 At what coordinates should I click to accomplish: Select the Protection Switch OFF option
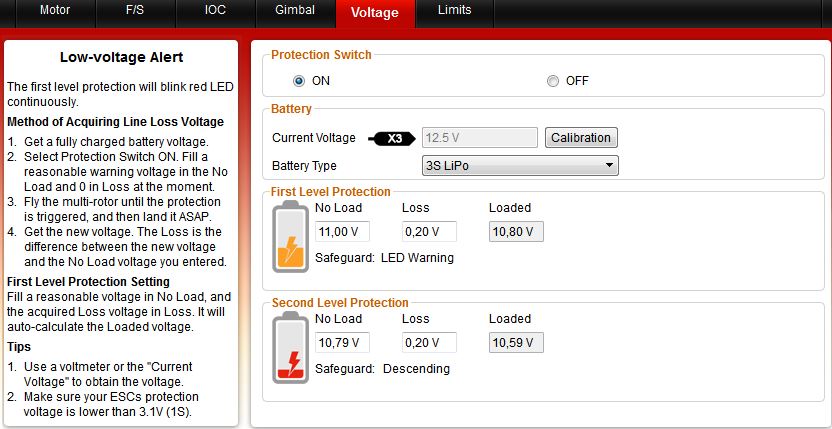coord(553,81)
